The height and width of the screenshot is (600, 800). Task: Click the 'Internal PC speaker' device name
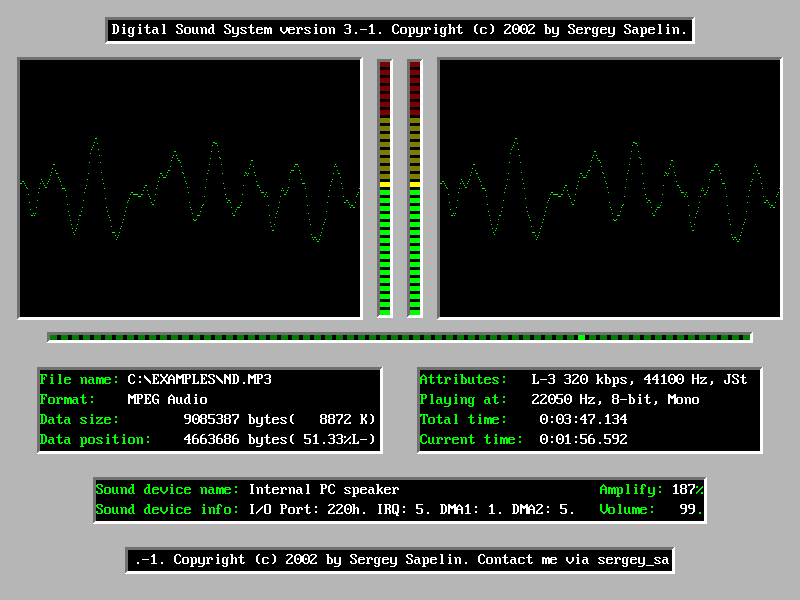(324, 489)
